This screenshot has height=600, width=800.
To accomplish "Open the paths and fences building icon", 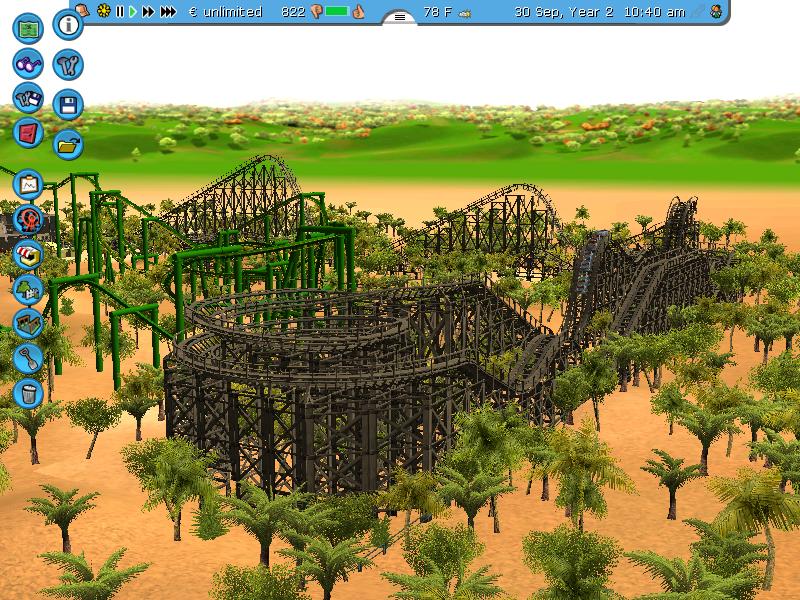I will (28, 323).
